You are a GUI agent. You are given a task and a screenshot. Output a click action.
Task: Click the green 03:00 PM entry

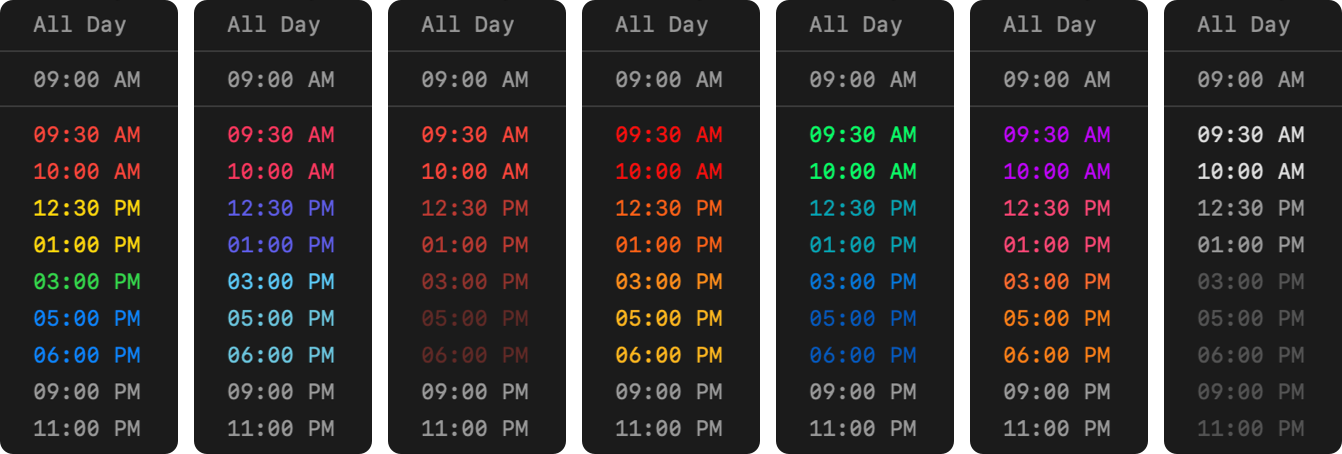pyautogui.click(x=87, y=282)
